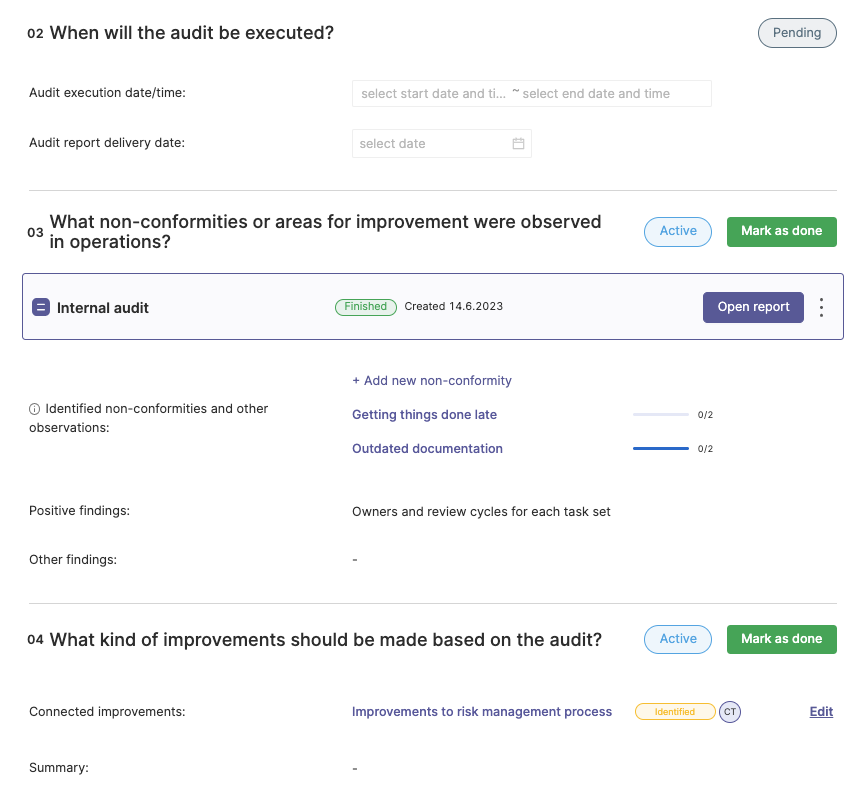Click the Edit link for connected improvements

tap(821, 712)
